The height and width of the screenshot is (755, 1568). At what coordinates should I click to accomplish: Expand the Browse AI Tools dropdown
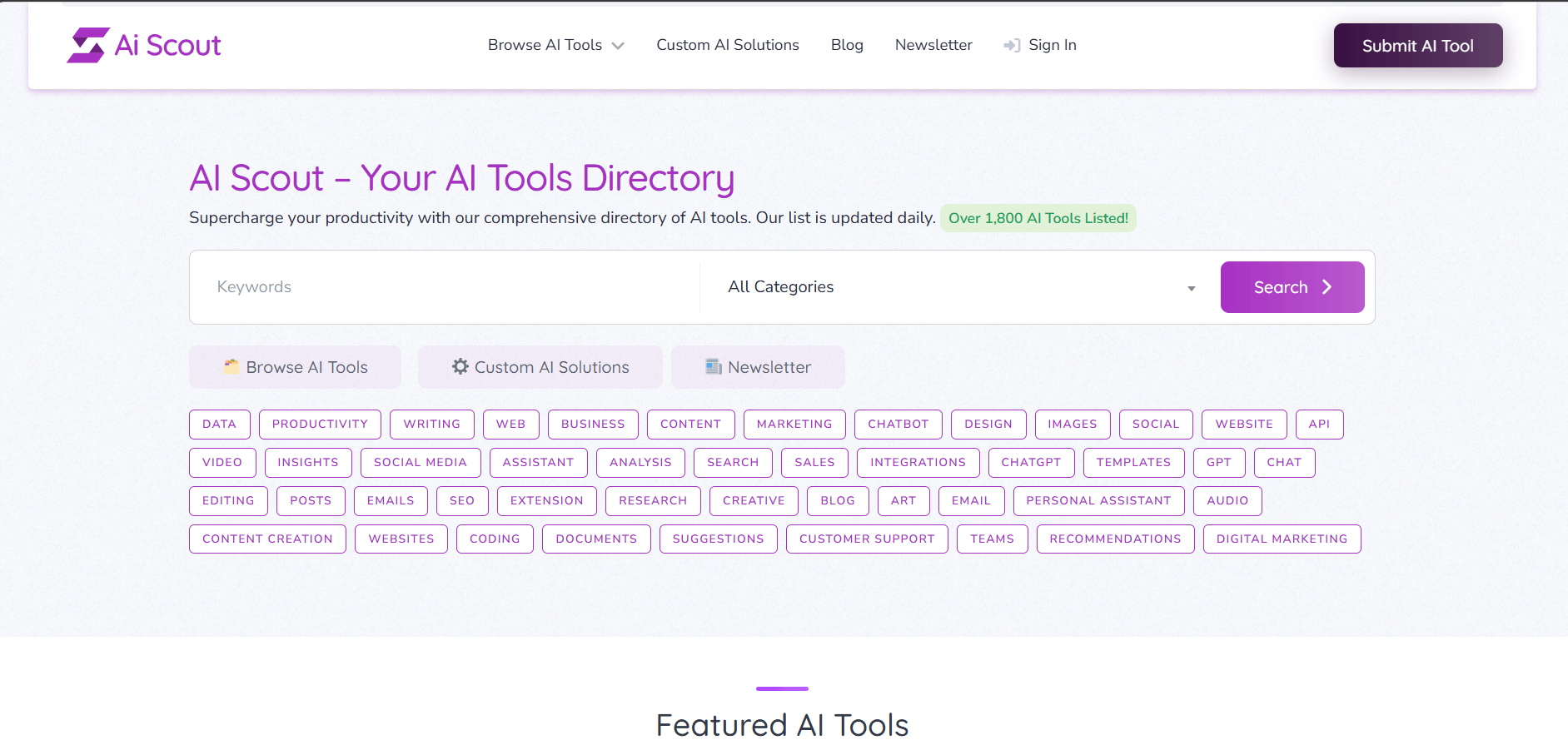pos(555,45)
